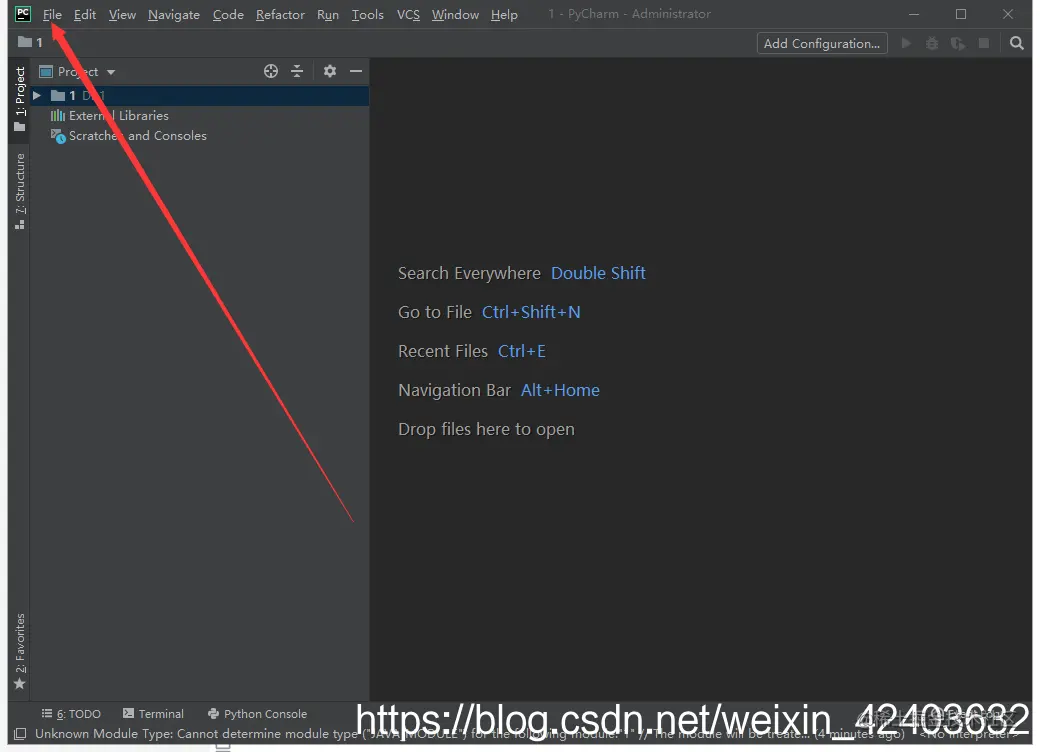The width and height of the screenshot is (1040, 752).
Task: Open the Python Console tool window
Action: (257, 714)
